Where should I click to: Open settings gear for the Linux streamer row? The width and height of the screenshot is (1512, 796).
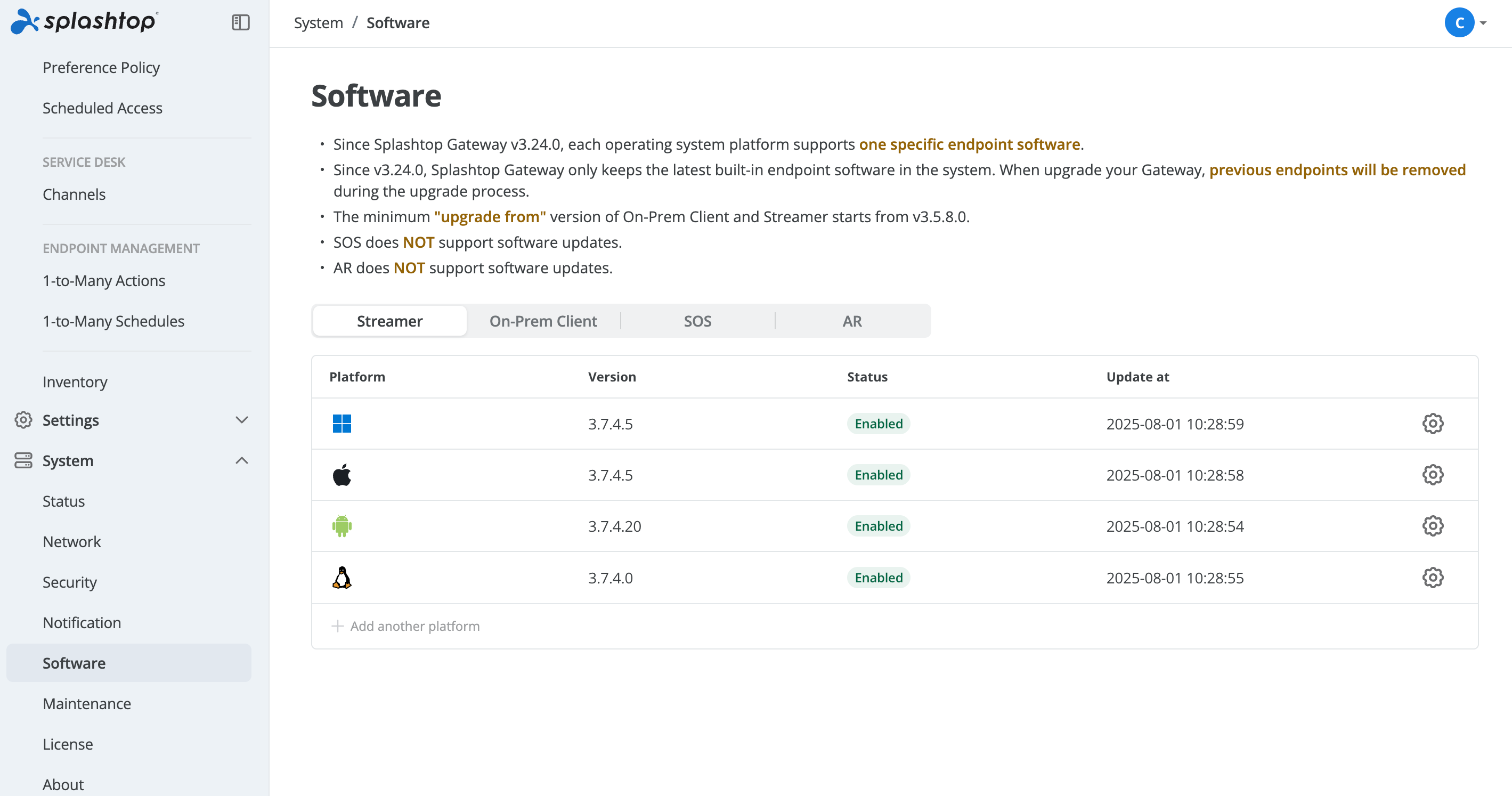(1432, 577)
